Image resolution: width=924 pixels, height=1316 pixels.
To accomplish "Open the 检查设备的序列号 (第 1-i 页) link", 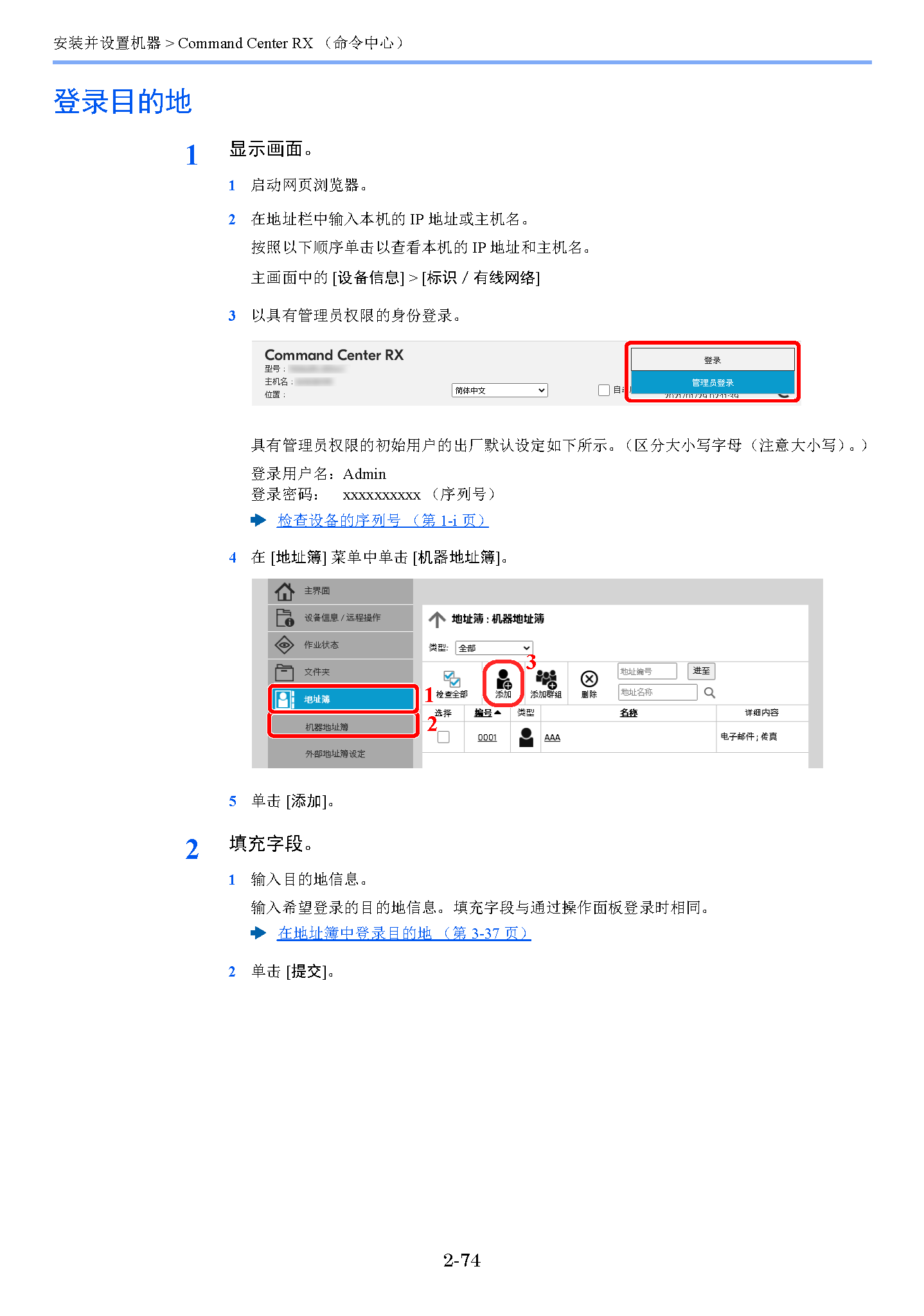I will click(383, 520).
